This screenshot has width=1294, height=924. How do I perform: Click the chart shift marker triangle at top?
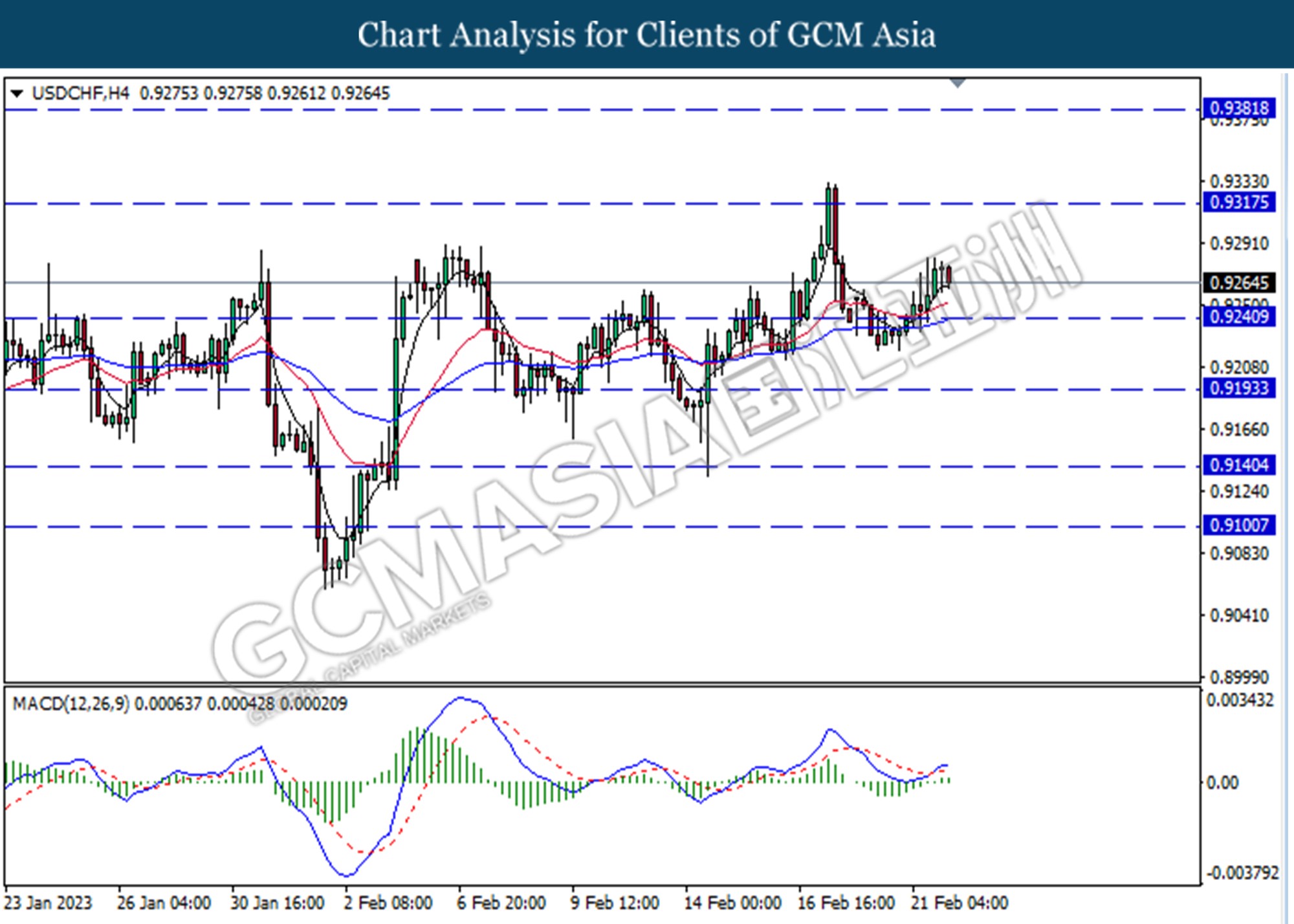(x=958, y=83)
